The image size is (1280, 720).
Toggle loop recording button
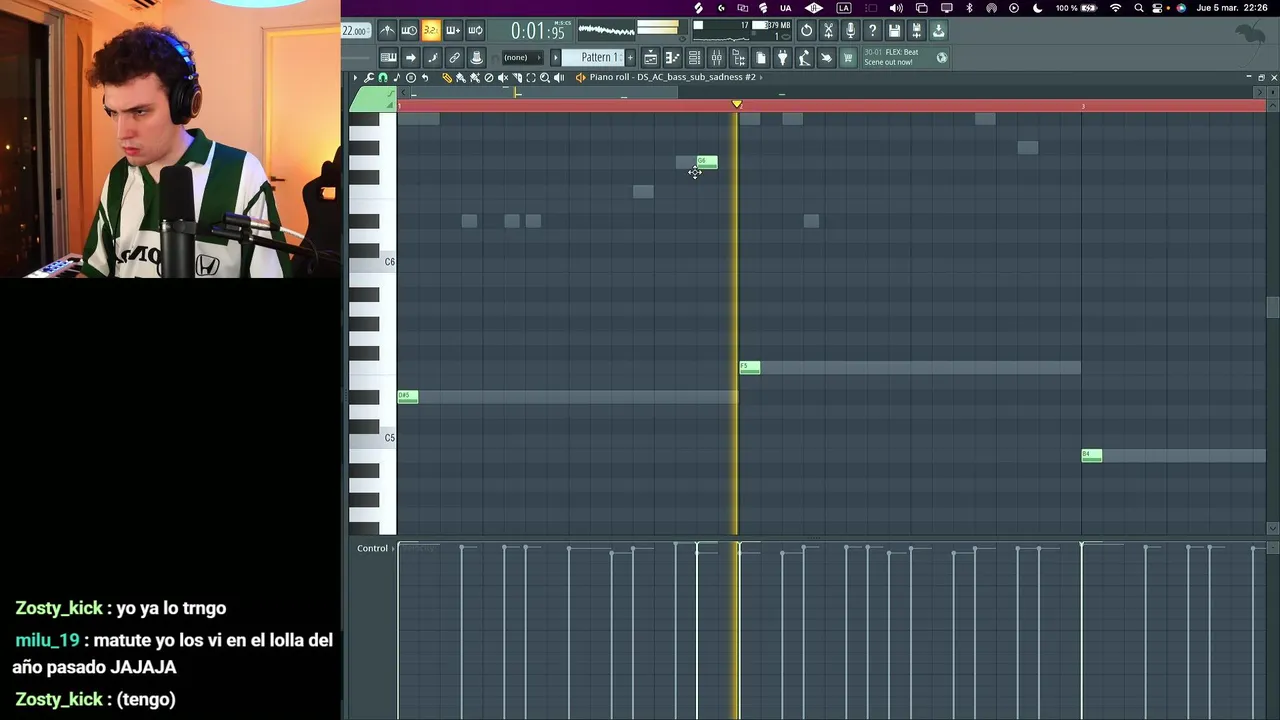[476, 30]
